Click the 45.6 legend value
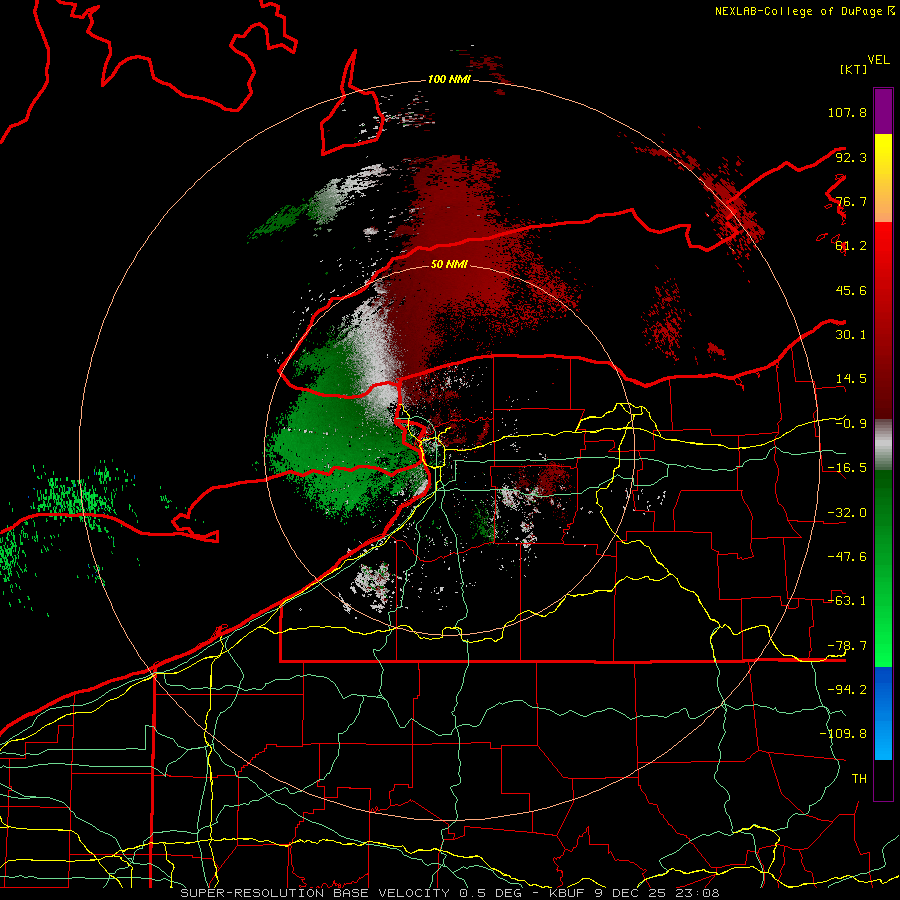Viewport: 900px width, 900px height. pyautogui.click(x=851, y=290)
